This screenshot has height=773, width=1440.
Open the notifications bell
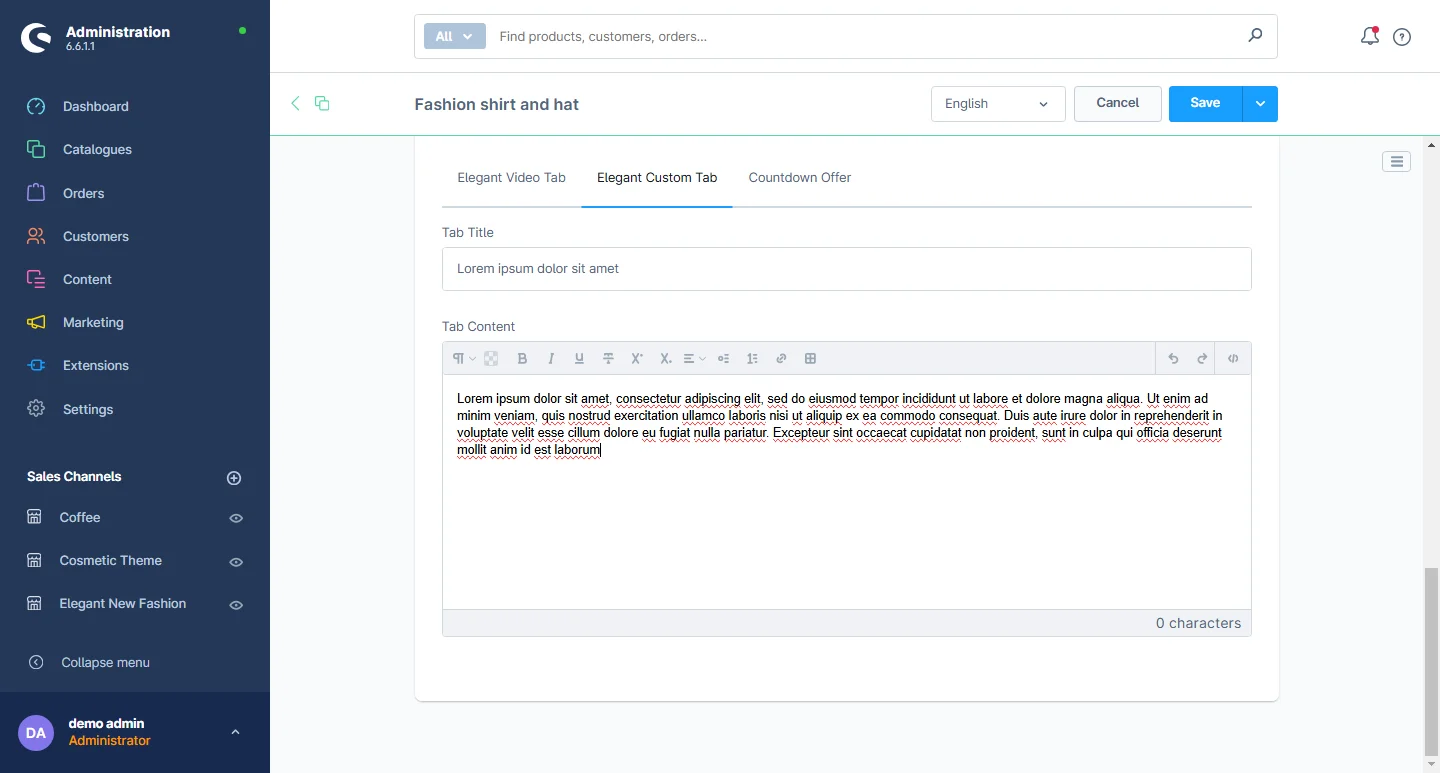(x=1369, y=37)
